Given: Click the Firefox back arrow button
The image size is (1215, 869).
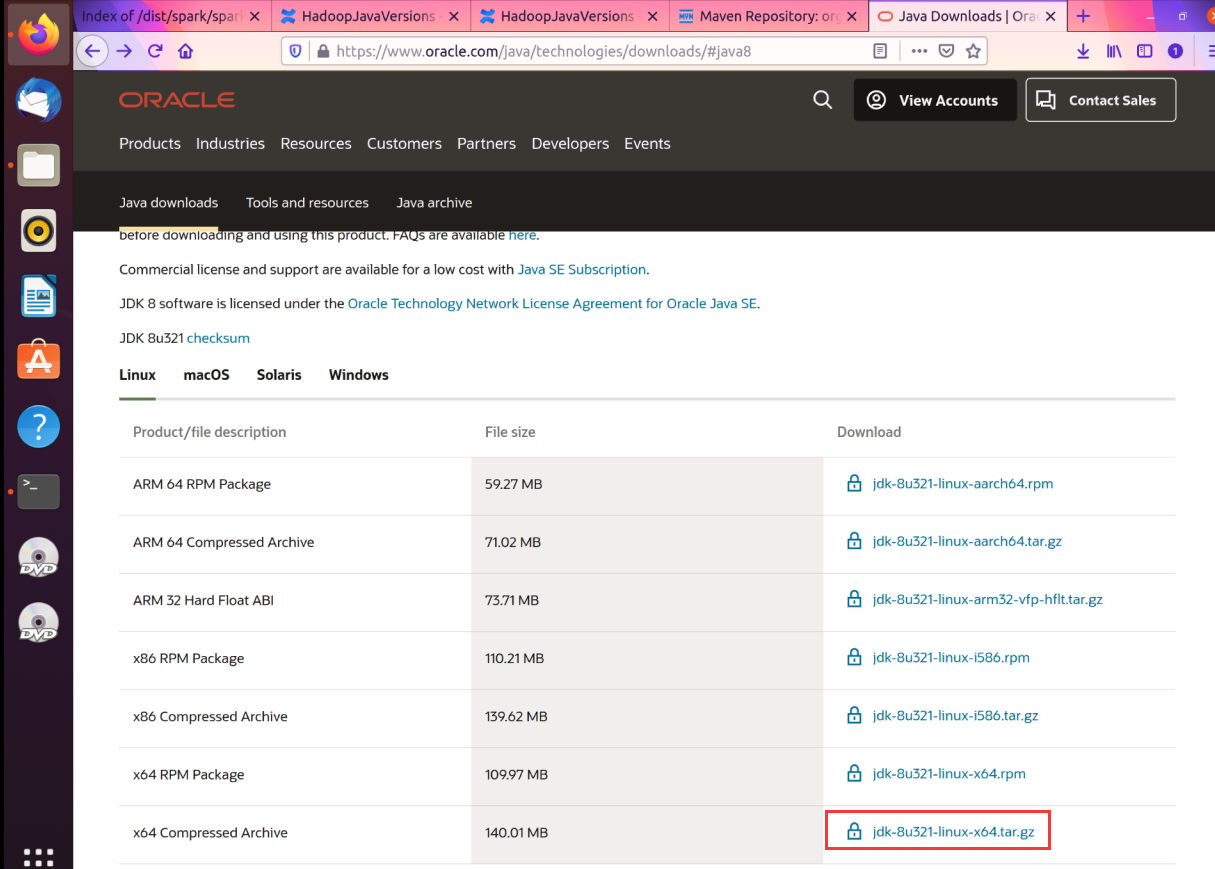Looking at the screenshot, I should (x=92, y=51).
